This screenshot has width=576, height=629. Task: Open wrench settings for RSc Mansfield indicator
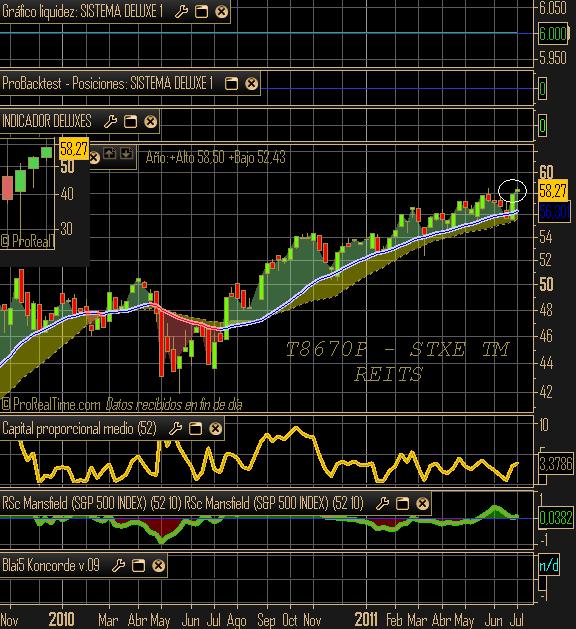point(382,503)
